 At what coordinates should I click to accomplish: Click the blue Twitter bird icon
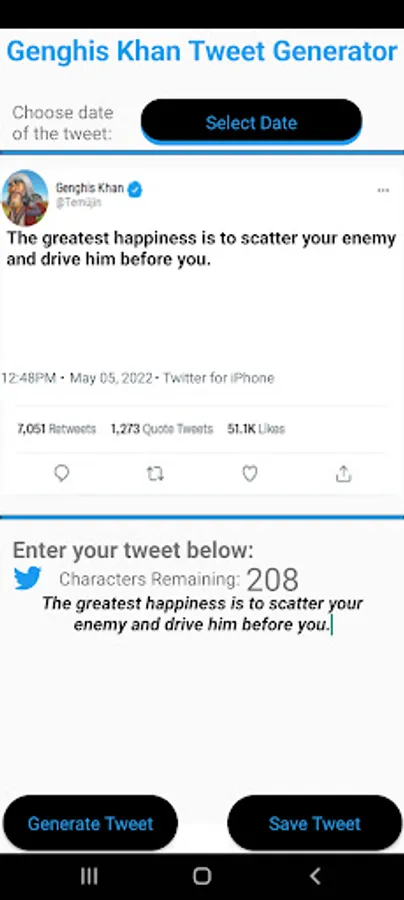[28, 578]
